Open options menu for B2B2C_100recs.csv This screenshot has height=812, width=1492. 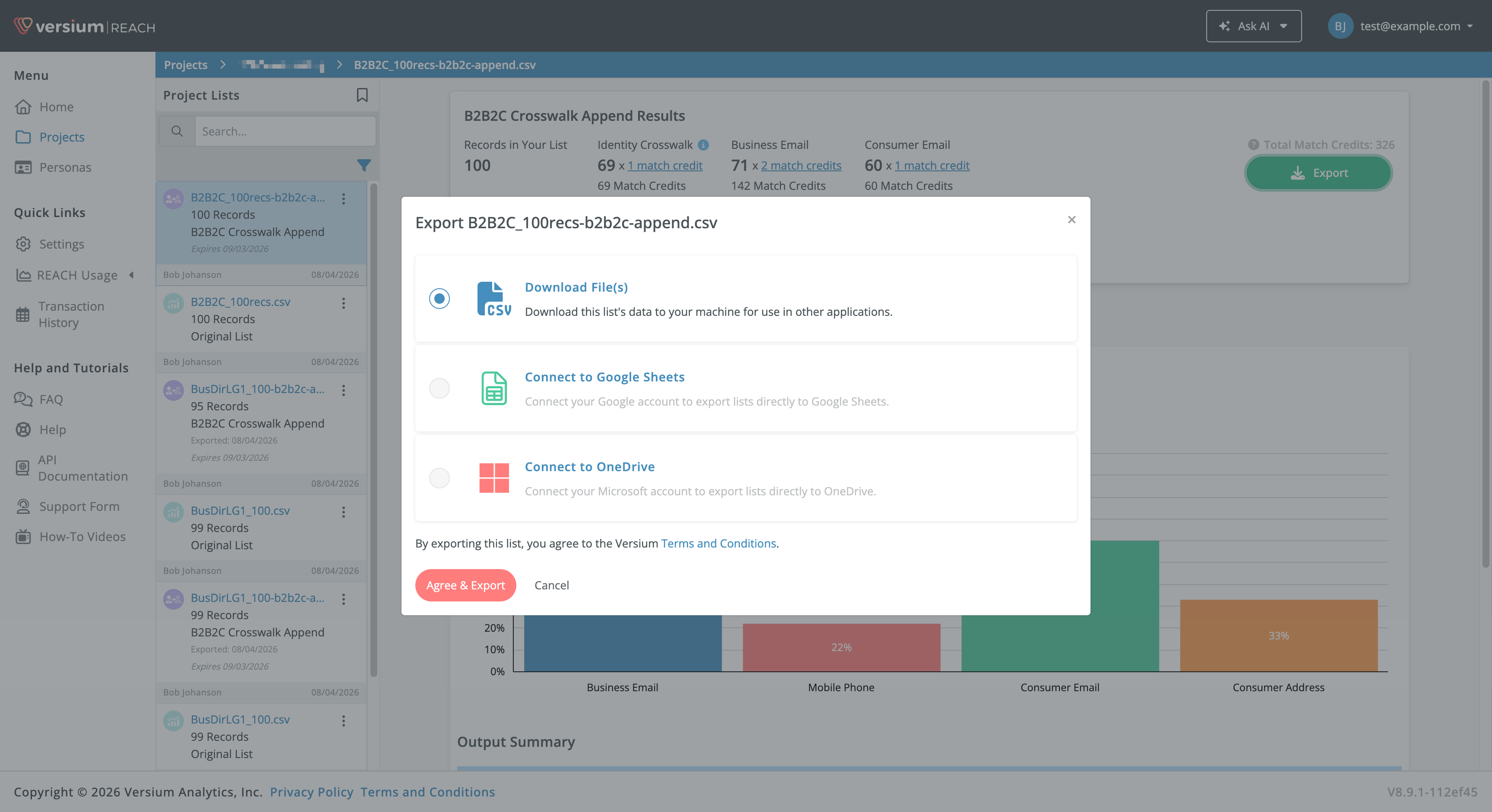pos(344,303)
